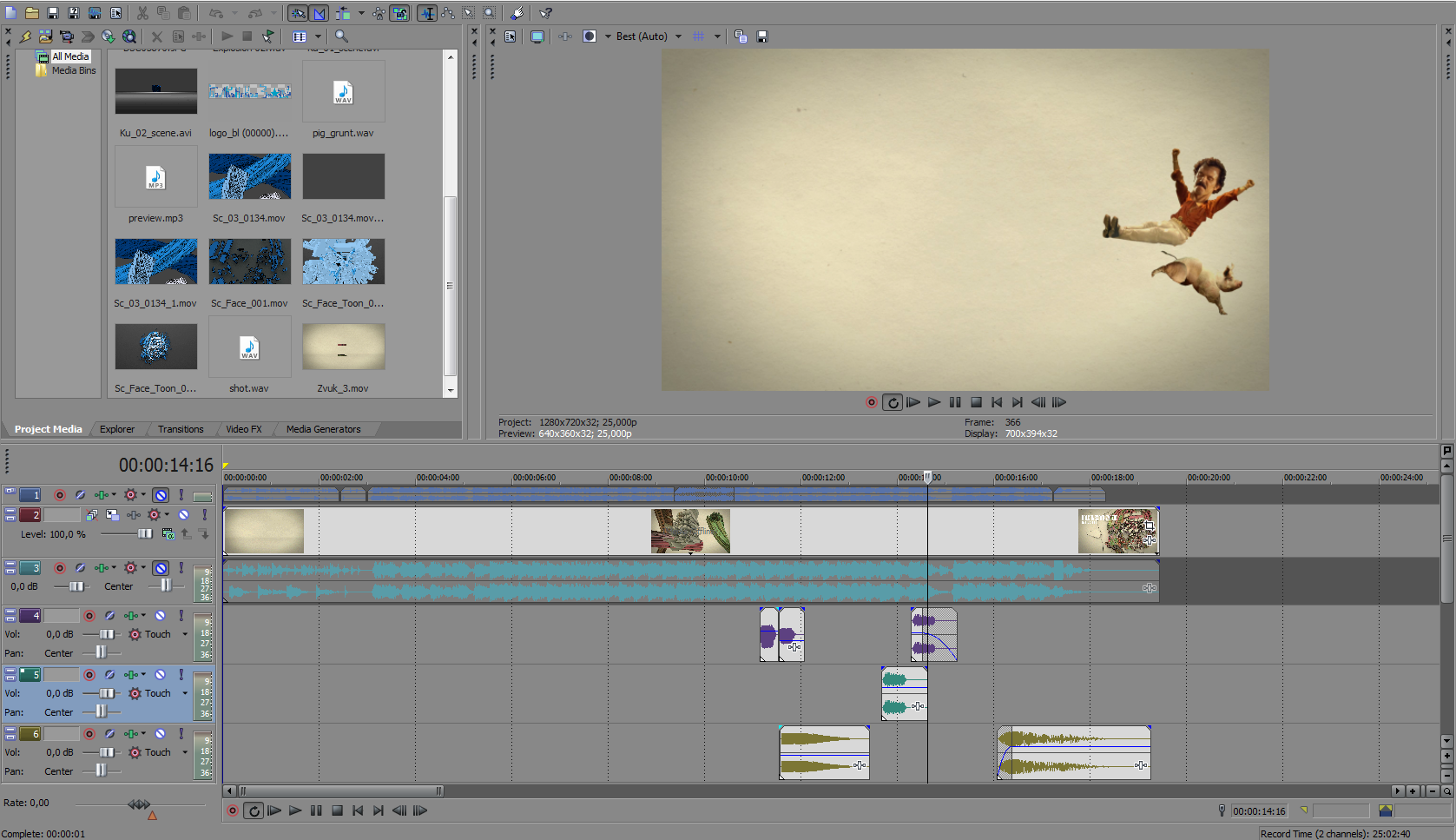The width and height of the screenshot is (1456, 840).
Task: Toggle solo on audio track 5
Action: point(181,675)
